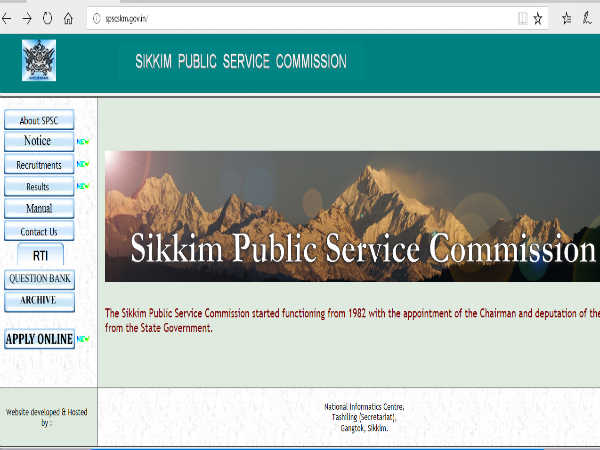The width and height of the screenshot is (600, 450).
Task: Switch to the RTI tab
Action: tap(40, 254)
